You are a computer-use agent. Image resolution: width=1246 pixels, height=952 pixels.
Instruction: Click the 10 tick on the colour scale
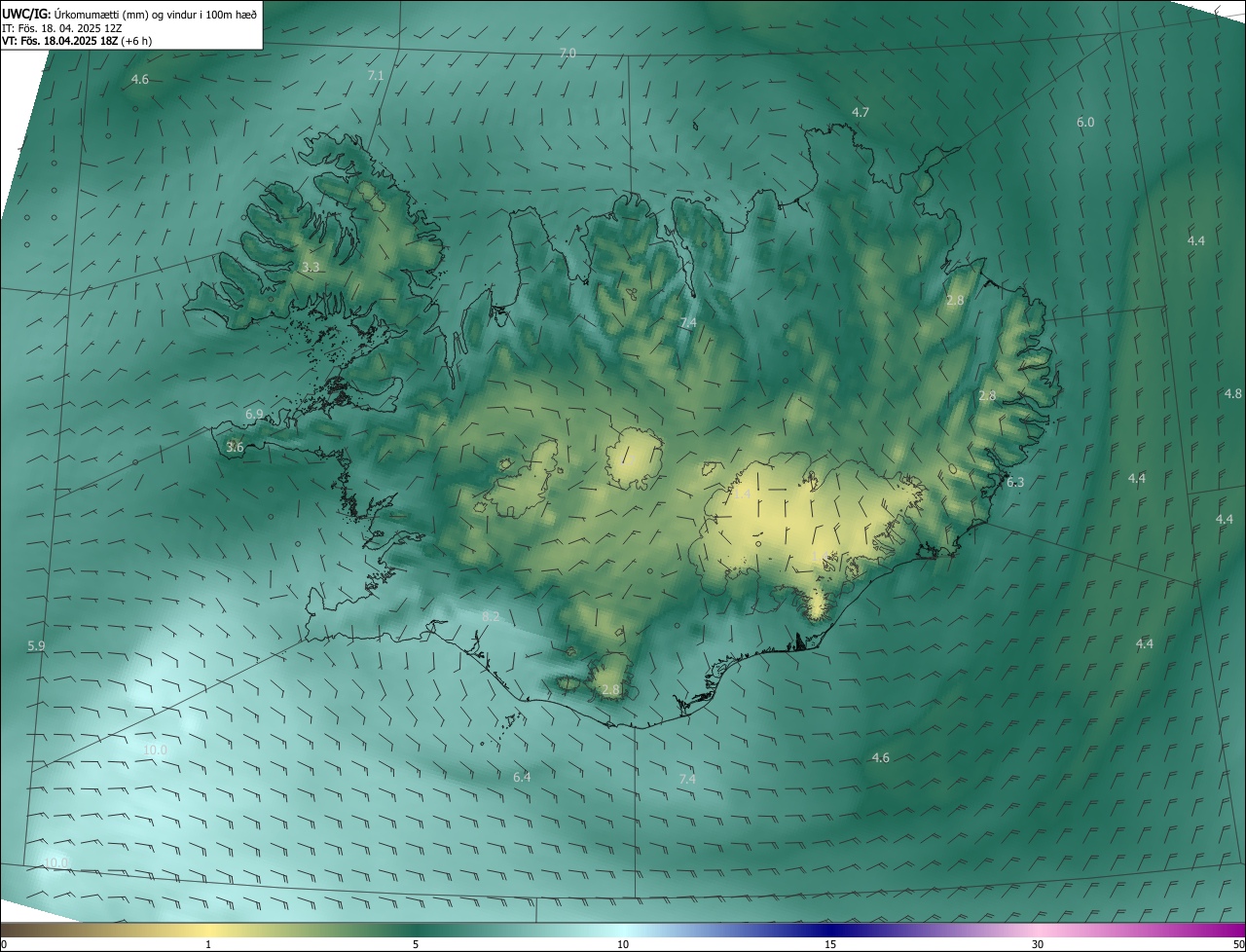pos(623,944)
